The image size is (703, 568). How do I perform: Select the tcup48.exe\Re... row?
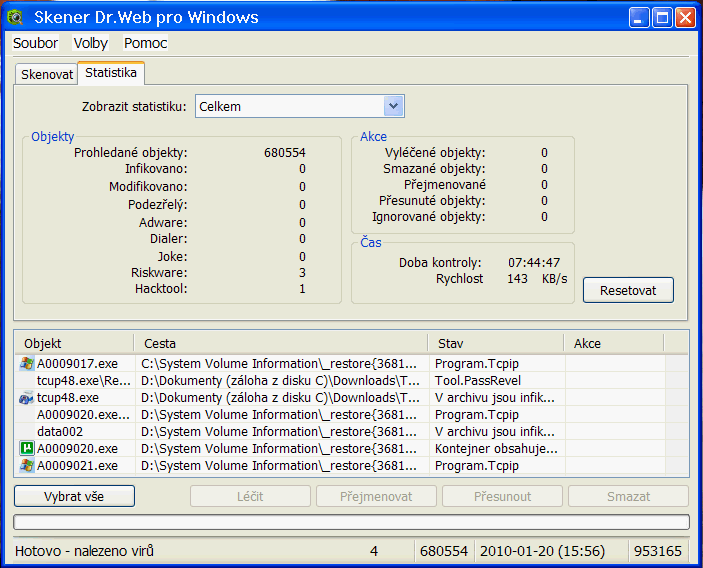[352, 381]
